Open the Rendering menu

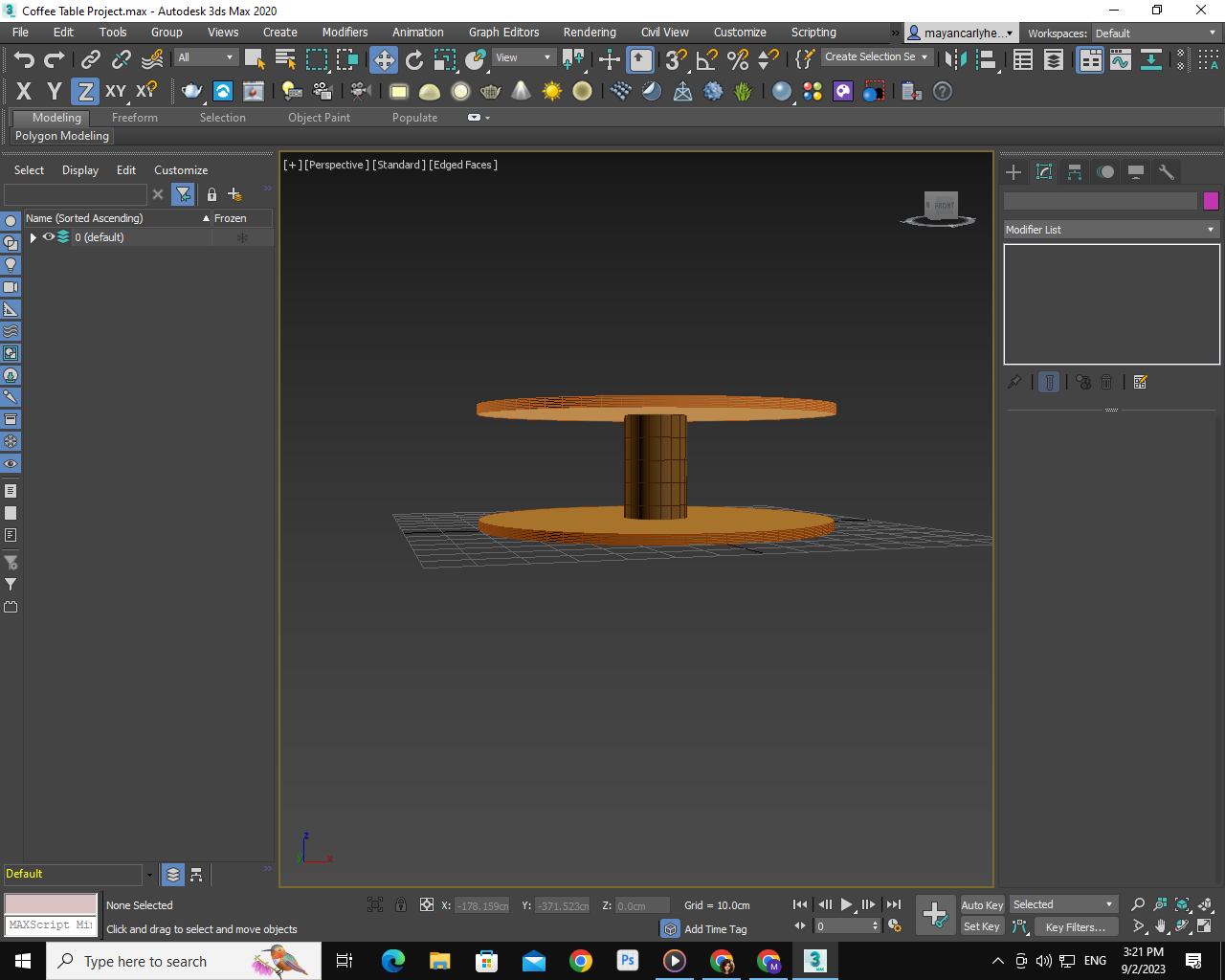click(590, 33)
